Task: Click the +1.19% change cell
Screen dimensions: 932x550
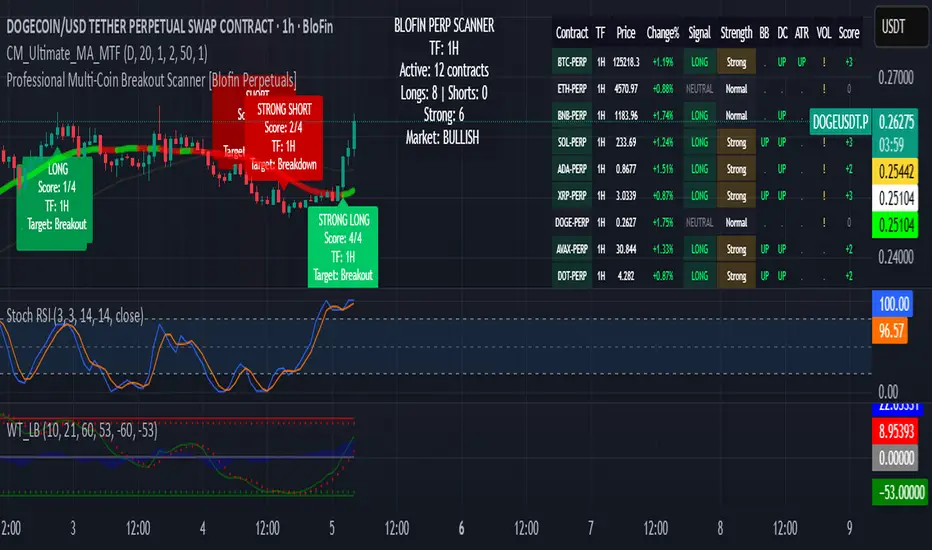Action: (663, 62)
